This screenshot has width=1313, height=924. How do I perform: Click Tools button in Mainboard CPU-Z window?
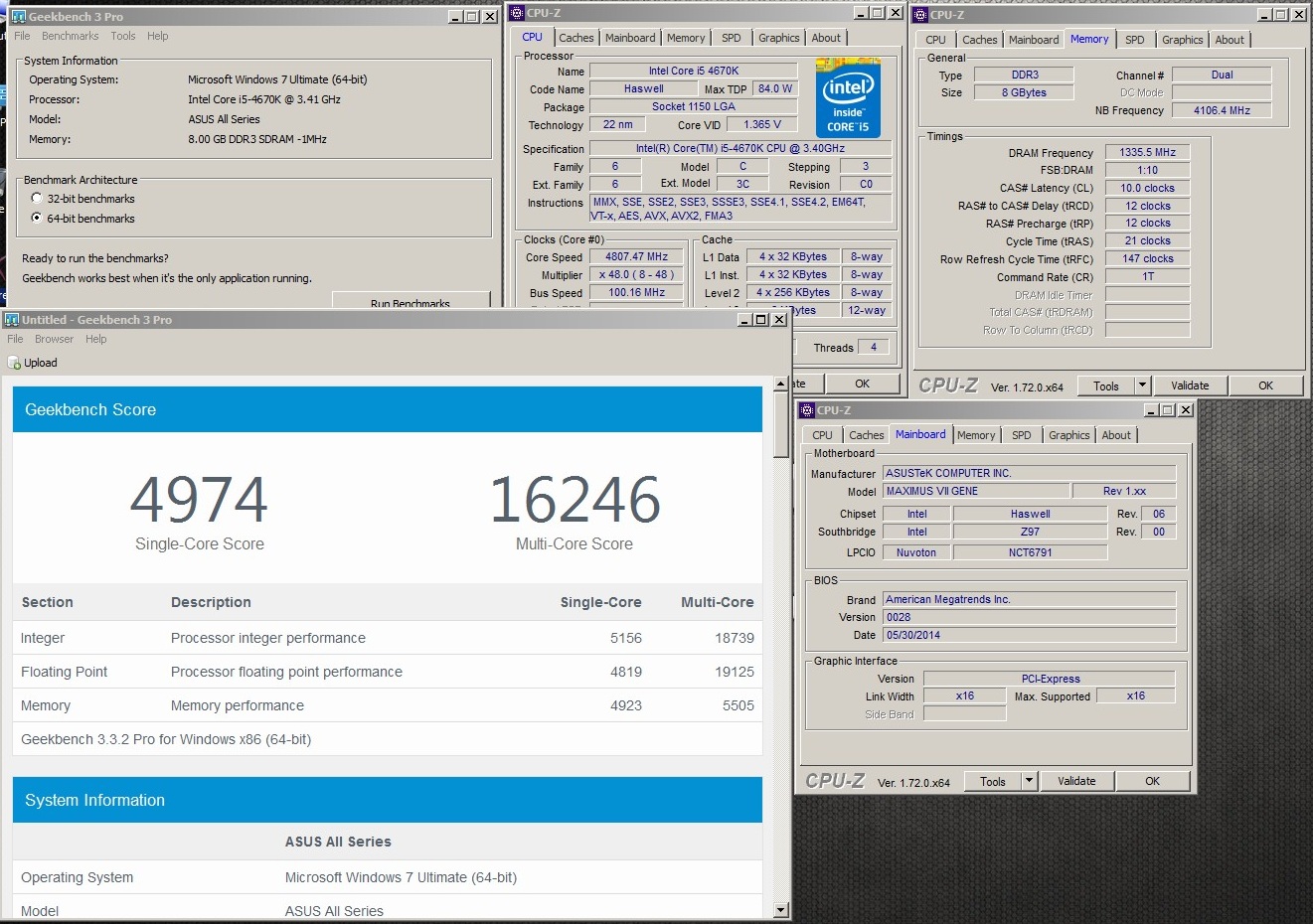pos(992,781)
